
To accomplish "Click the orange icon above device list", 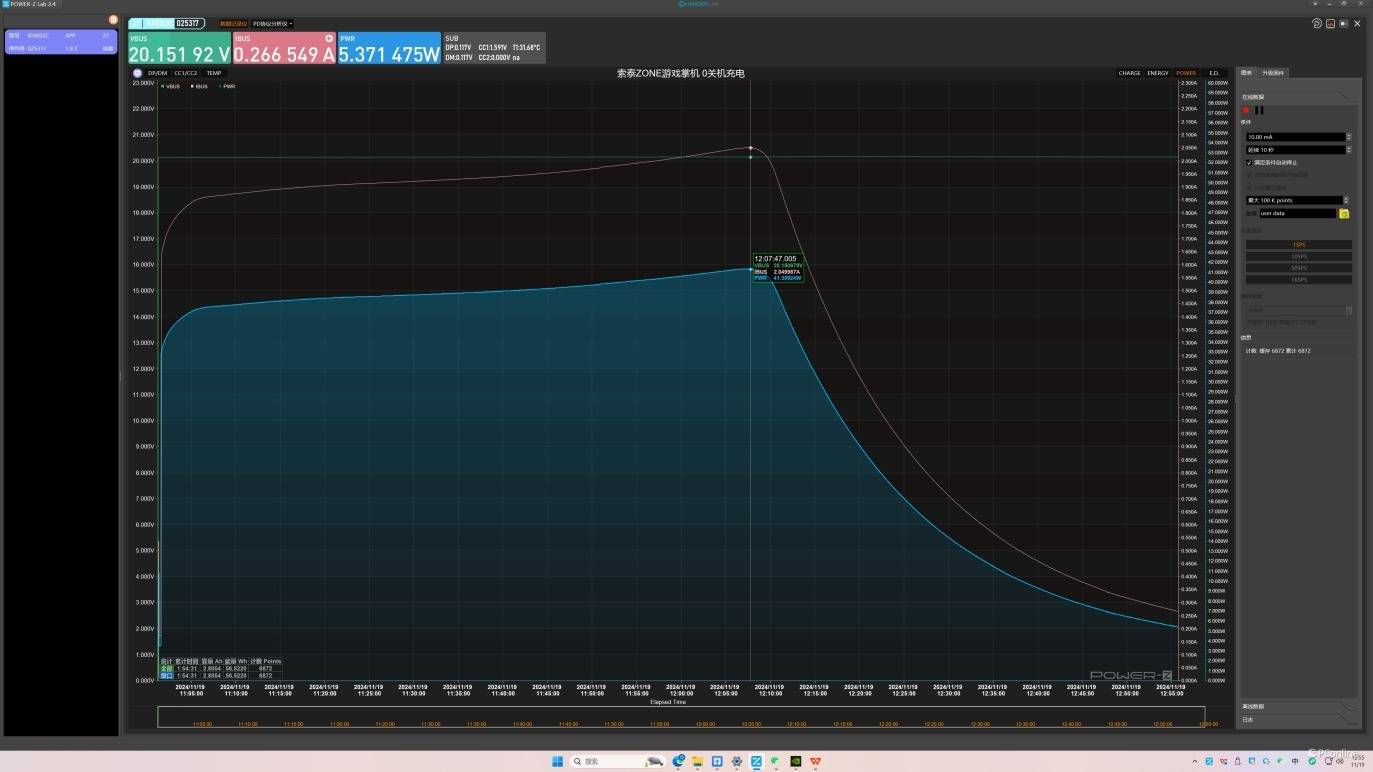I will 113,20.
